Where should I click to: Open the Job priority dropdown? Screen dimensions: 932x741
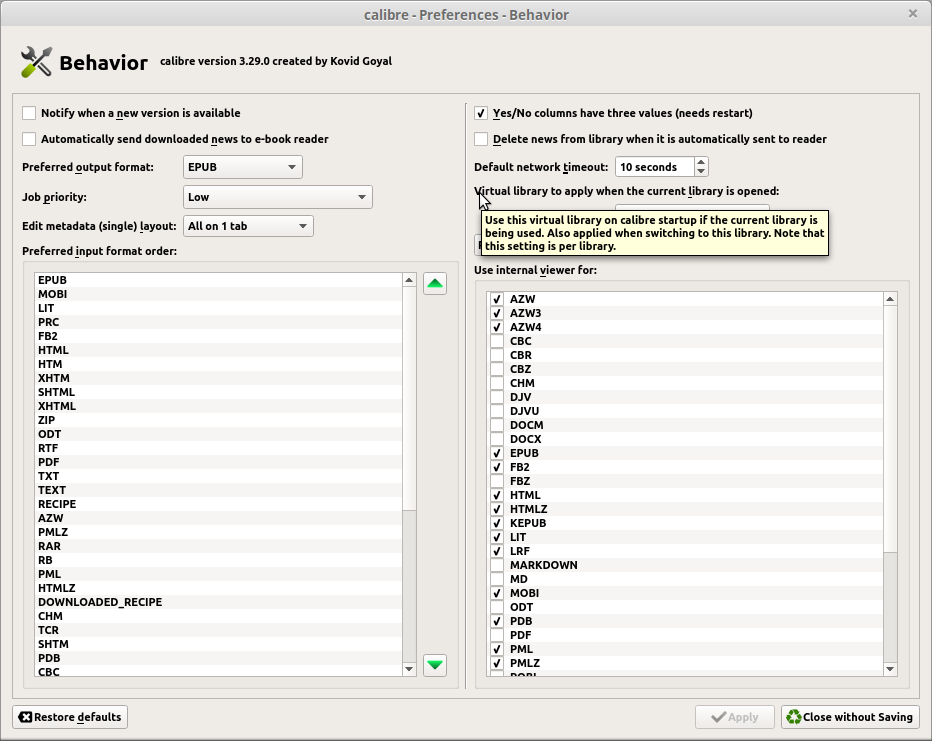click(x=278, y=197)
